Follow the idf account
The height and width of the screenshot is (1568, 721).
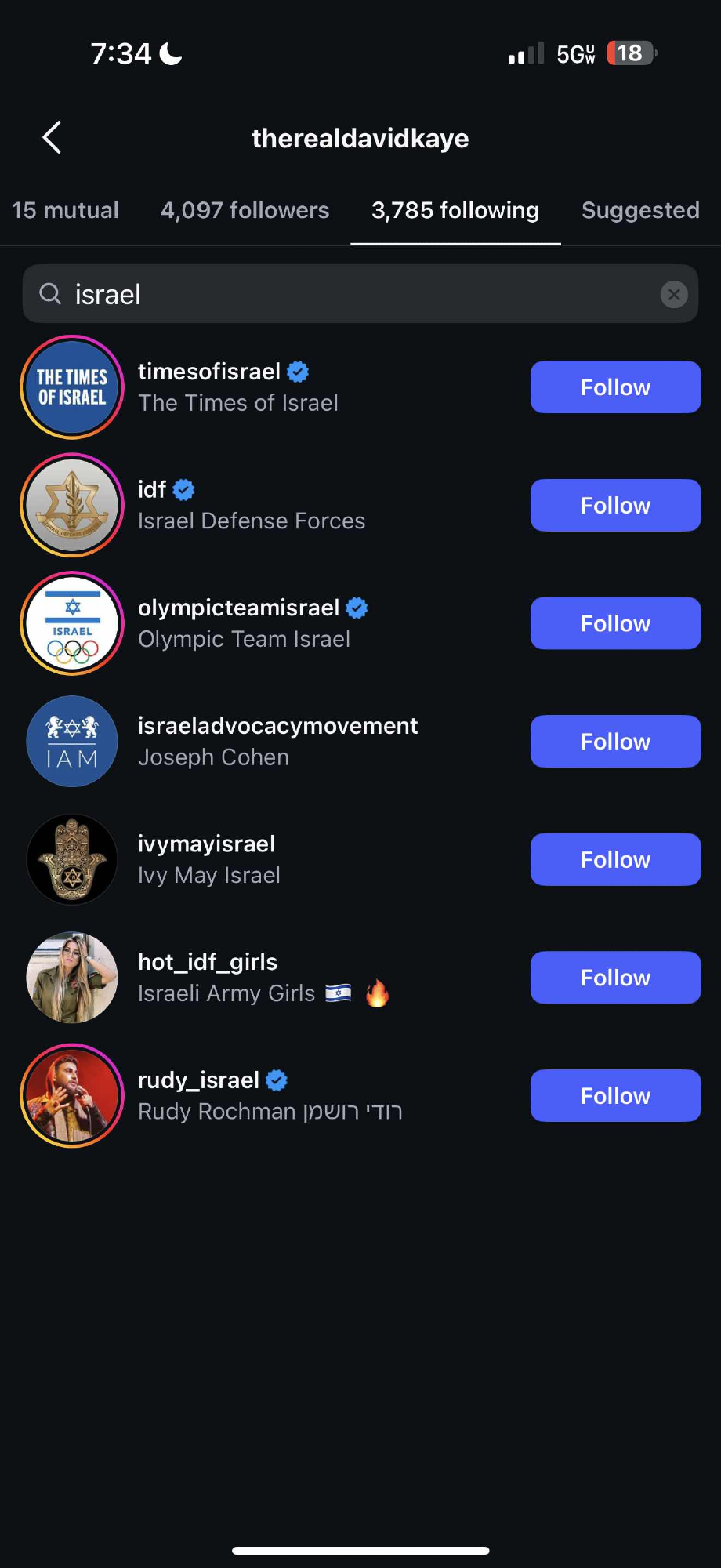615,506
